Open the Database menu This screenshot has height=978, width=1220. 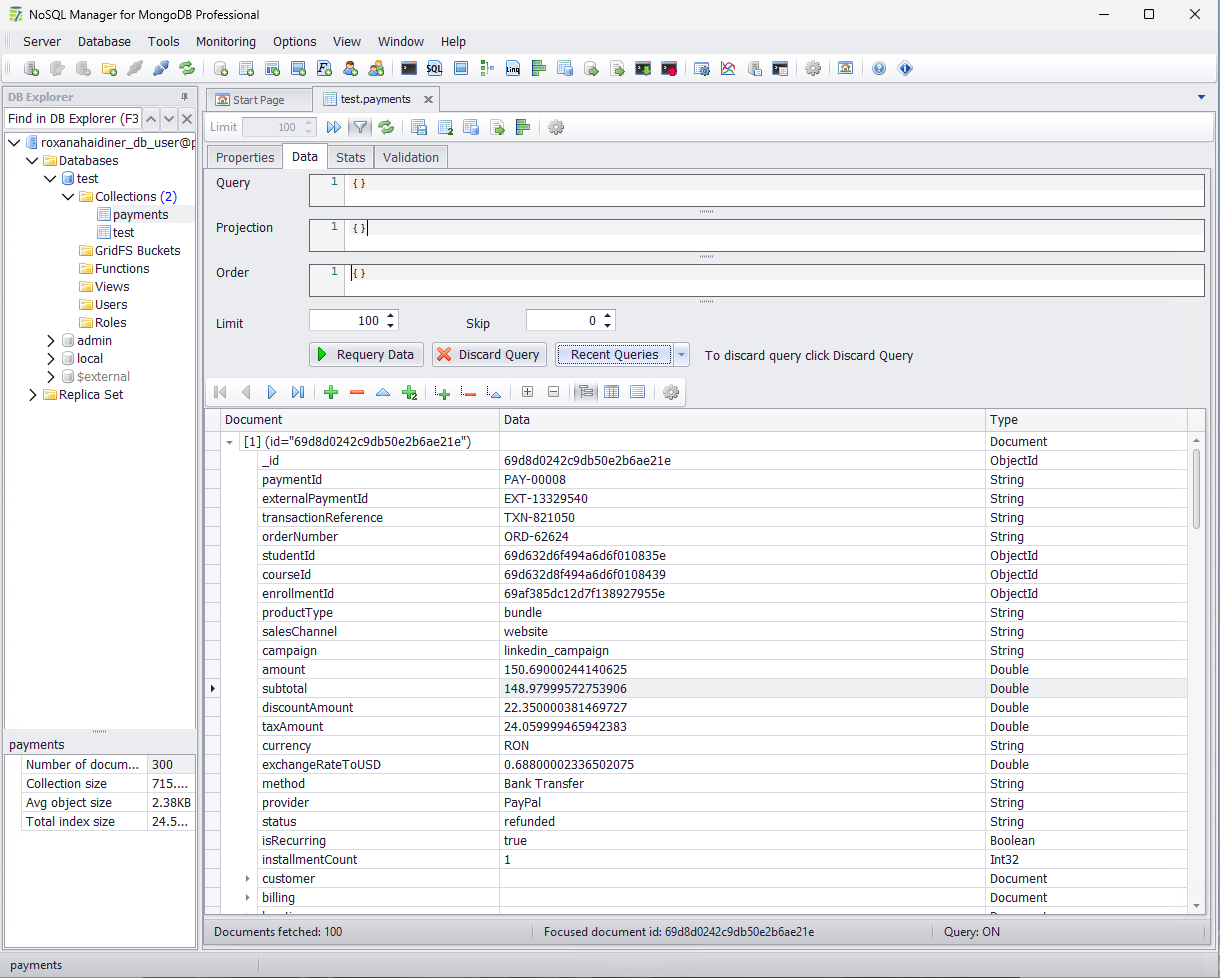[x=104, y=41]
